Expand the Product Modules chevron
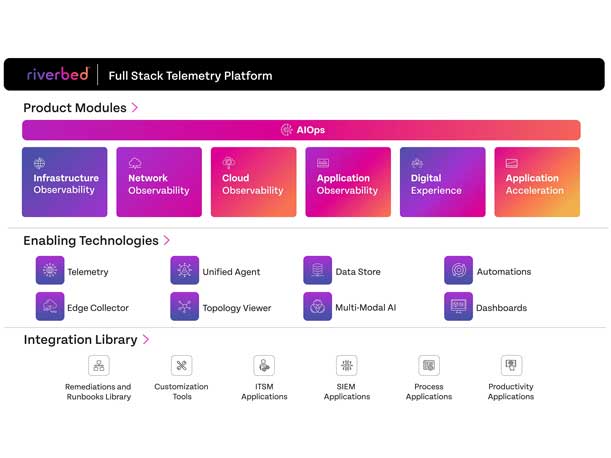The width and height of the screenshot is (611, 458). point(135,107)
